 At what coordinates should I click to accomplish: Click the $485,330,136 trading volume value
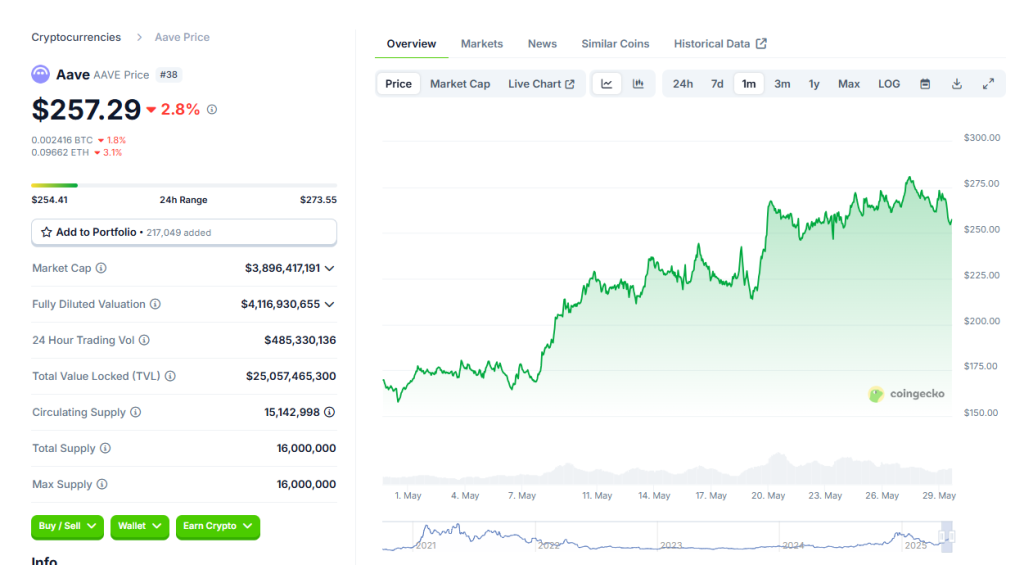(x=300, y=340)
